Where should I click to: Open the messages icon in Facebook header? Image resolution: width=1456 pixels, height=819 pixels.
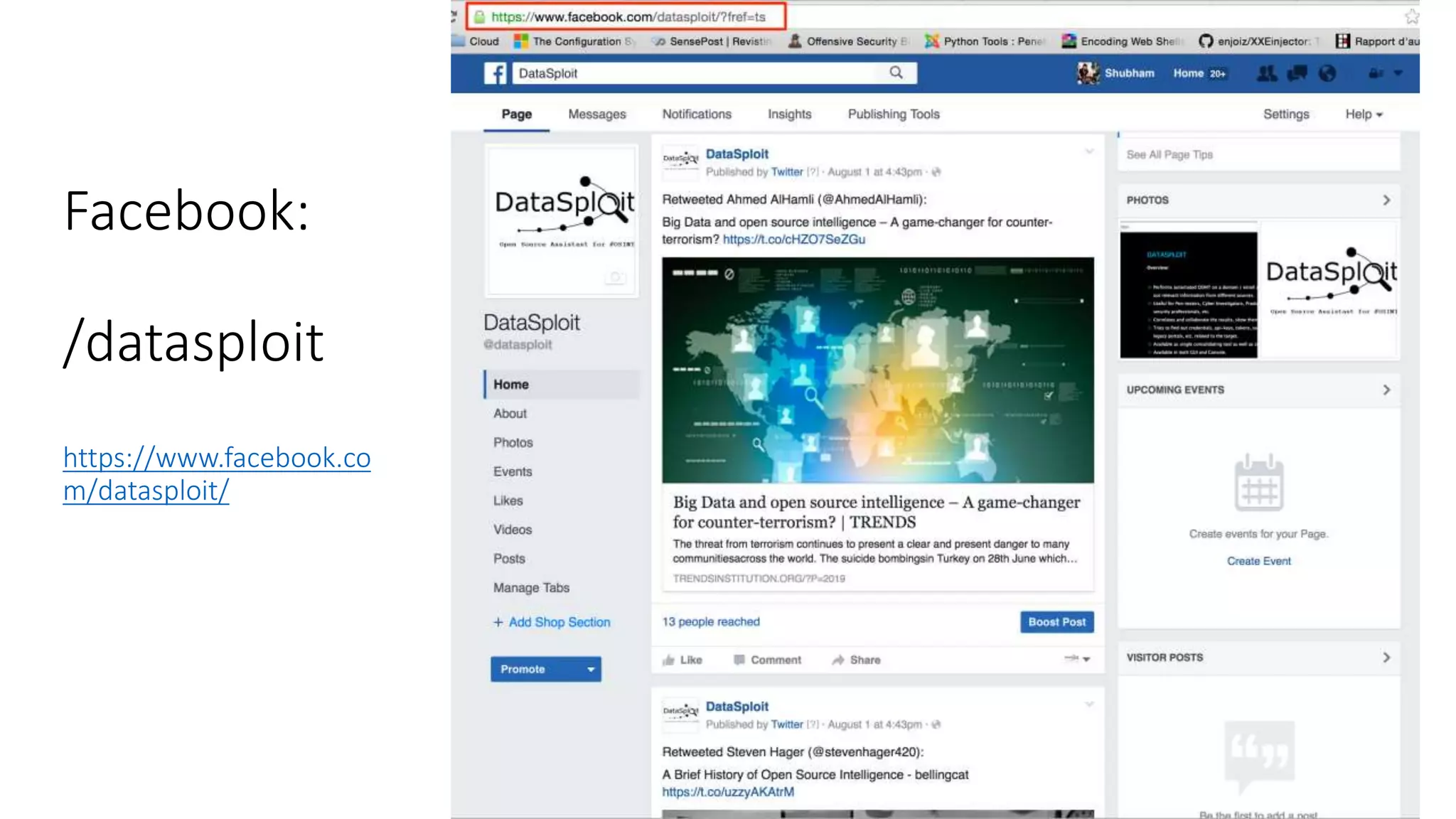point(1297,73)
